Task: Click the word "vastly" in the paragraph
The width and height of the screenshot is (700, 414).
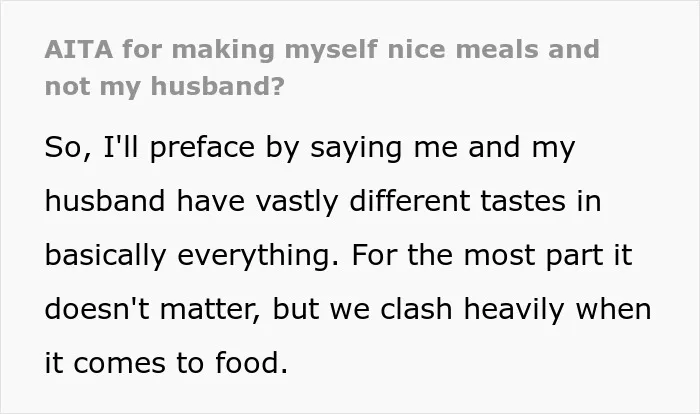Action: (x=297, y=202)
